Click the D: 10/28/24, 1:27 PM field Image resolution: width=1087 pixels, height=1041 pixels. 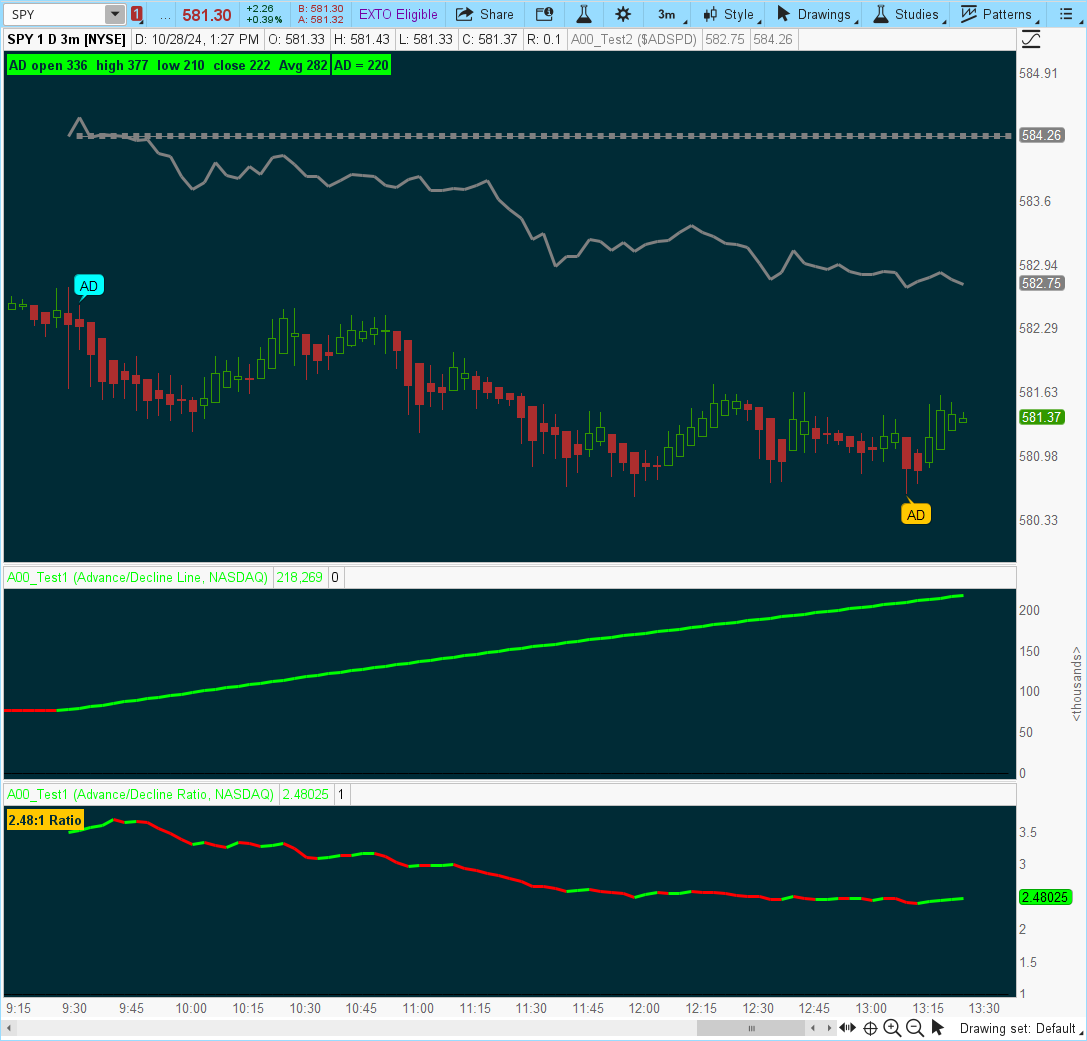[x=197, y=40]
